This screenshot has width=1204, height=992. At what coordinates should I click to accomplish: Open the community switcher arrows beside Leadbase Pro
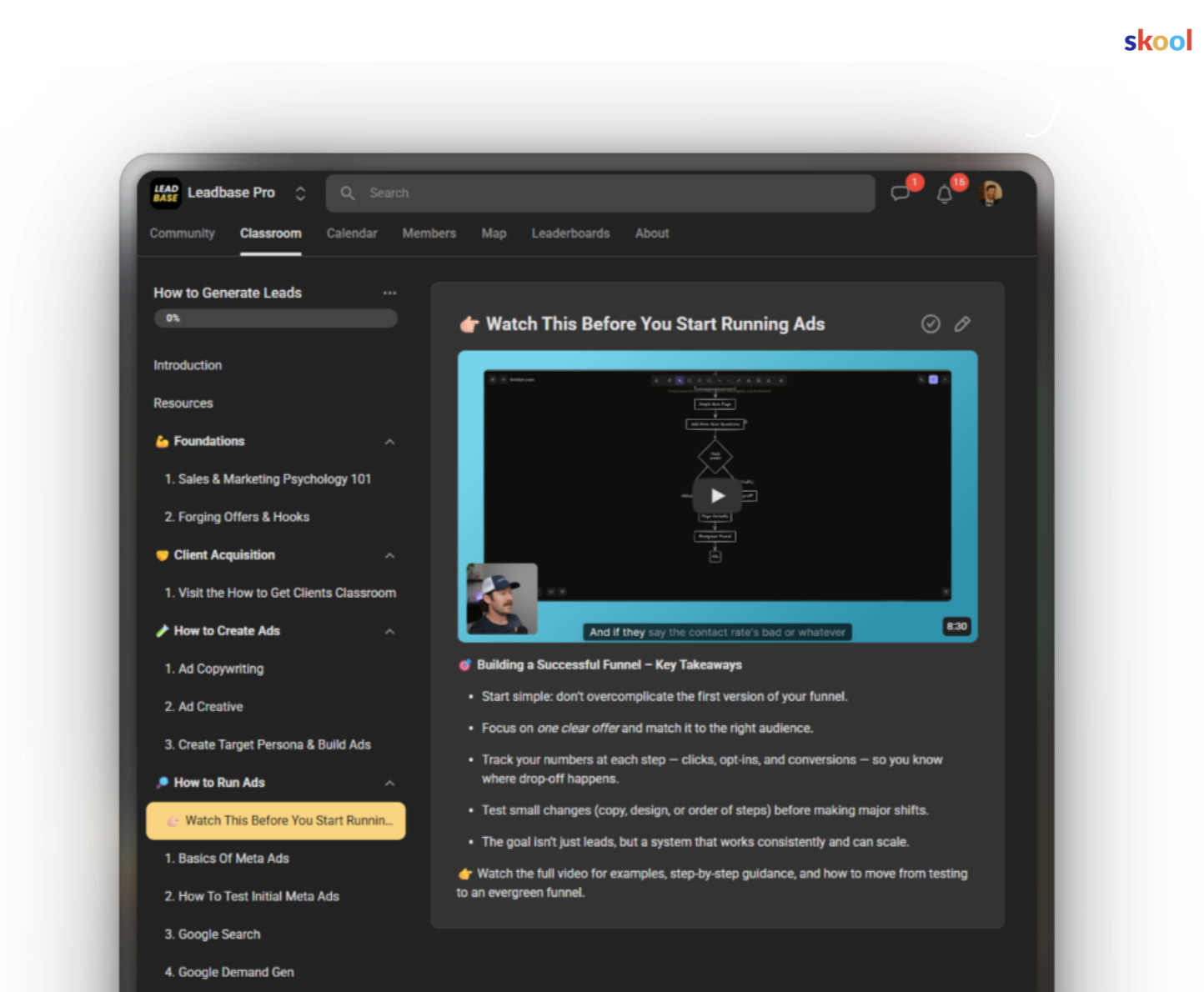tap(300, 193)
